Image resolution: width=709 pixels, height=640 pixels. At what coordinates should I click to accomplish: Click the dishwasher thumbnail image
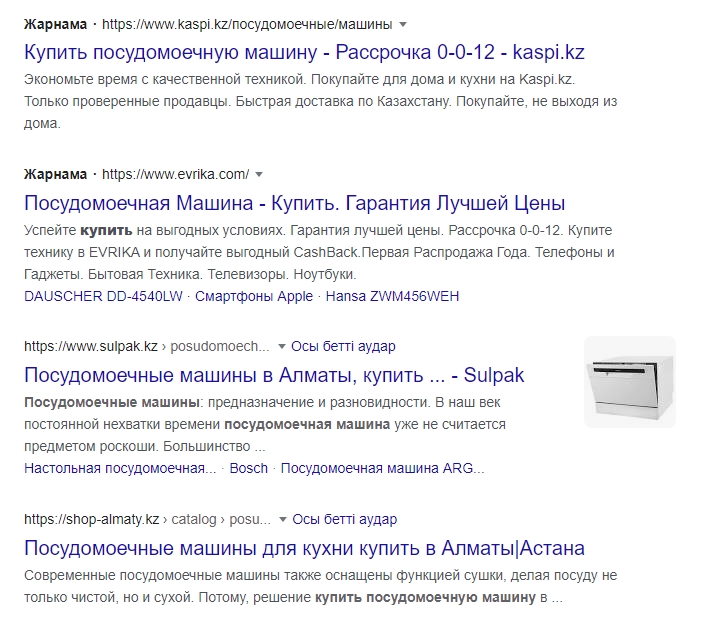pyautogui.click(x=629, y=382)
